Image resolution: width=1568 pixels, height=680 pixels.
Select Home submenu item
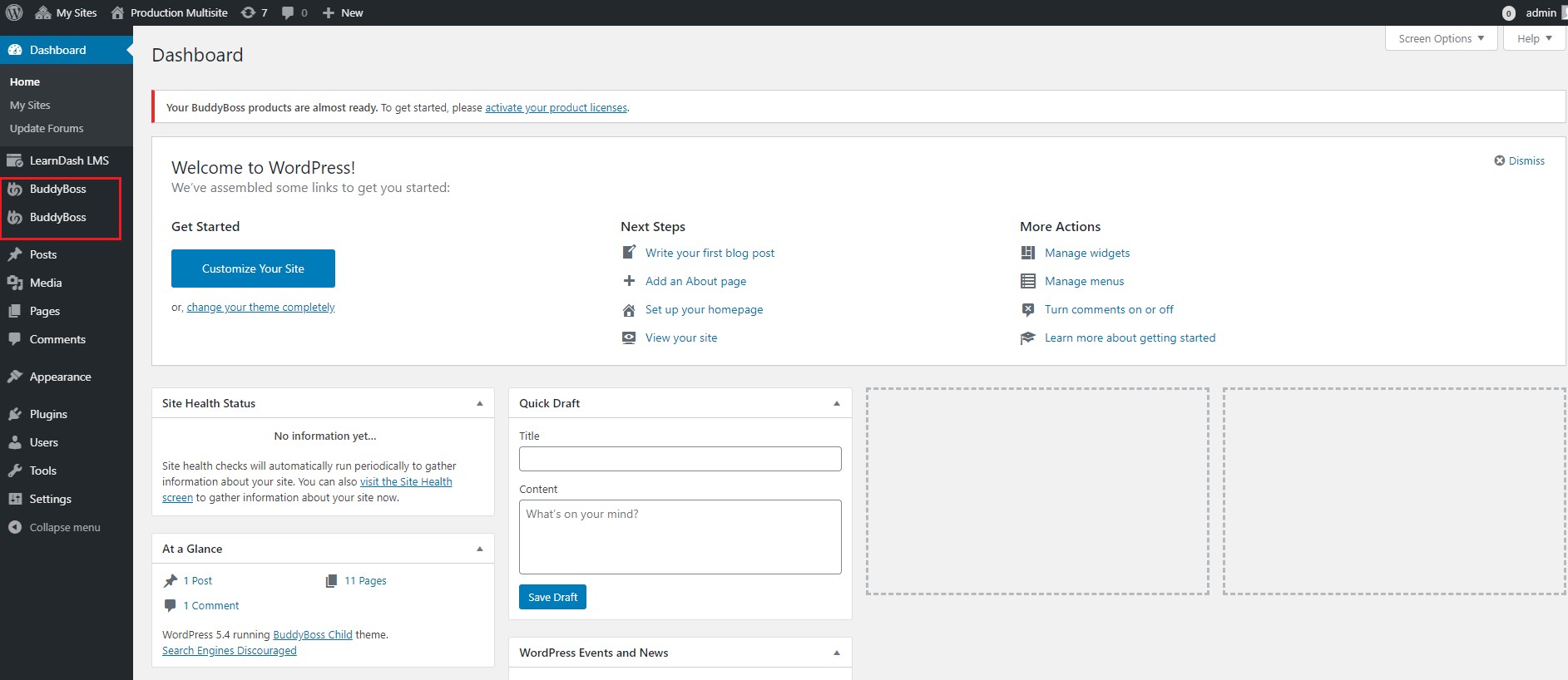pos(25,81)
